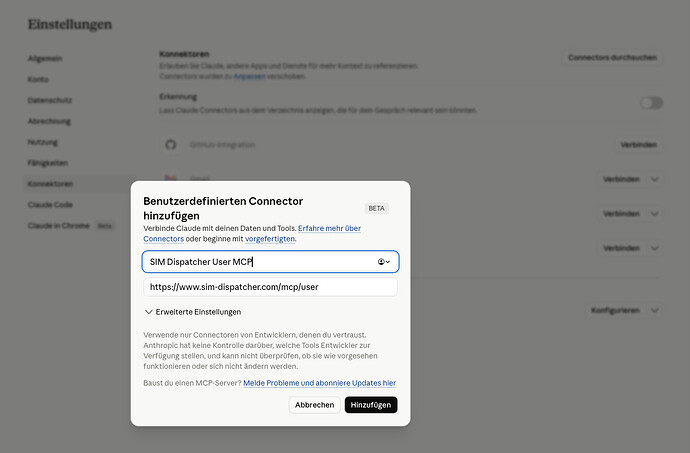Select Claude in Chrome sidebar entry
This screenshot has width=690, height=453.
[x=59, y=226]
